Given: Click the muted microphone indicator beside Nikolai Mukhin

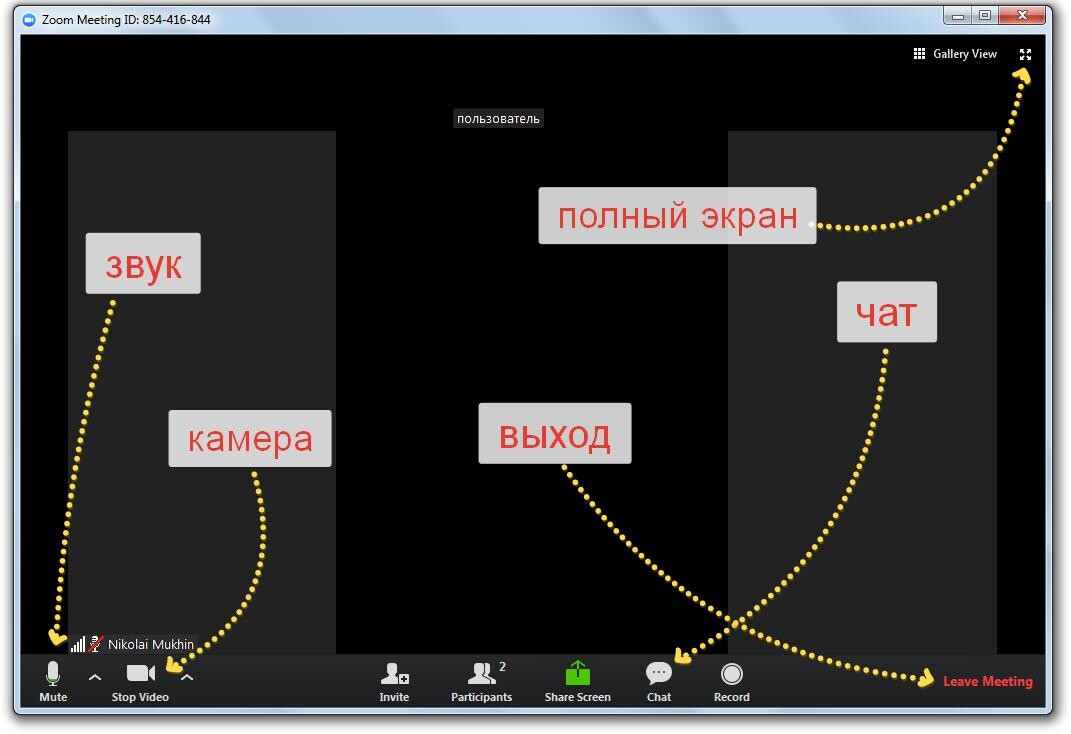Looking at the screenshot, I should (96, 645).
